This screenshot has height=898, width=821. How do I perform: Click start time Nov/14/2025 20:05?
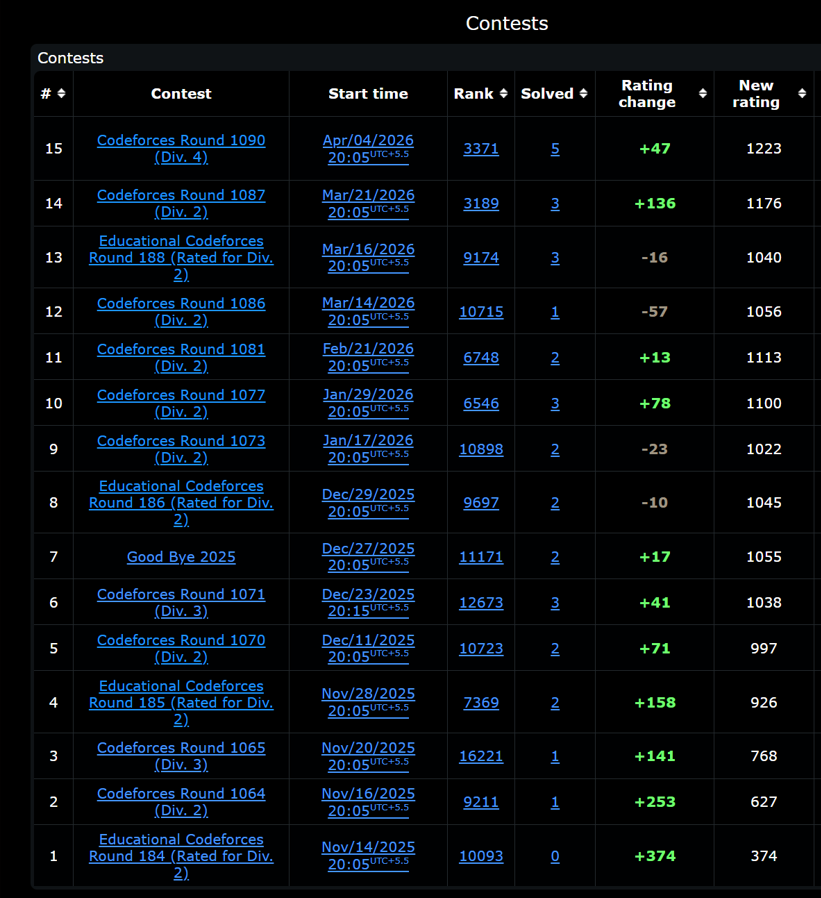[368, 856]
